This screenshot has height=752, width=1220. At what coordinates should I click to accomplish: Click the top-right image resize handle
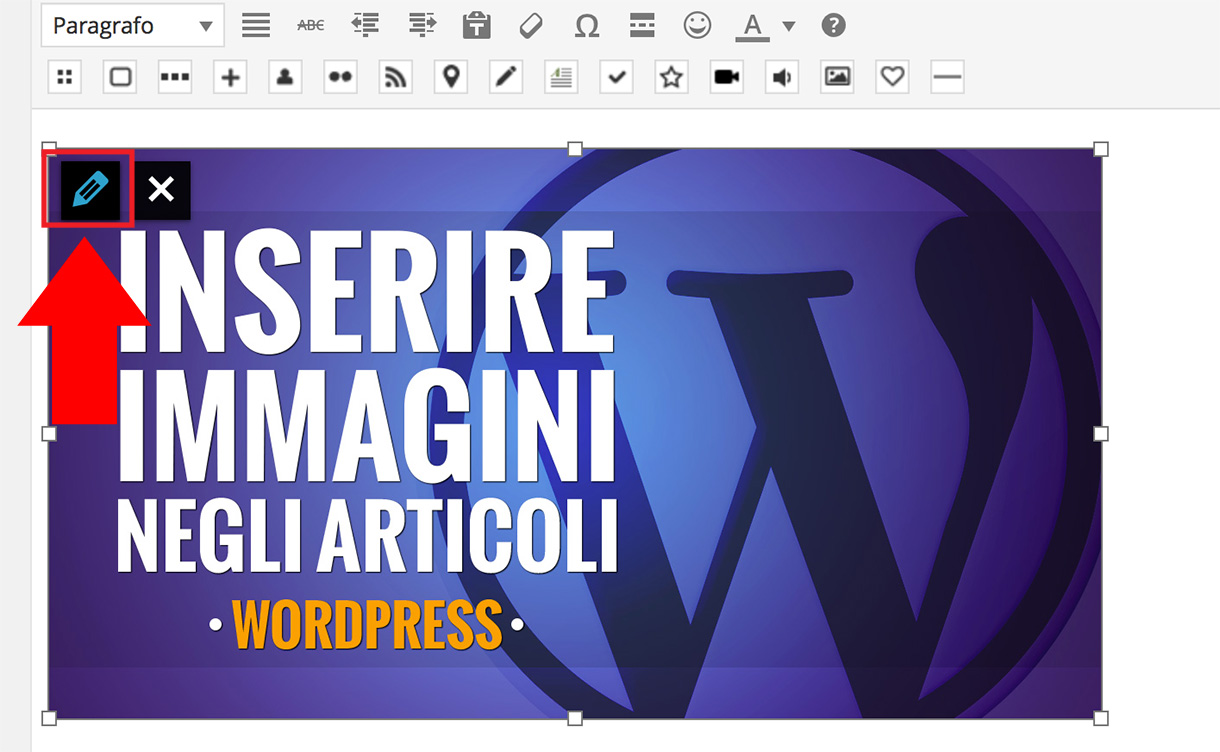1101,149
